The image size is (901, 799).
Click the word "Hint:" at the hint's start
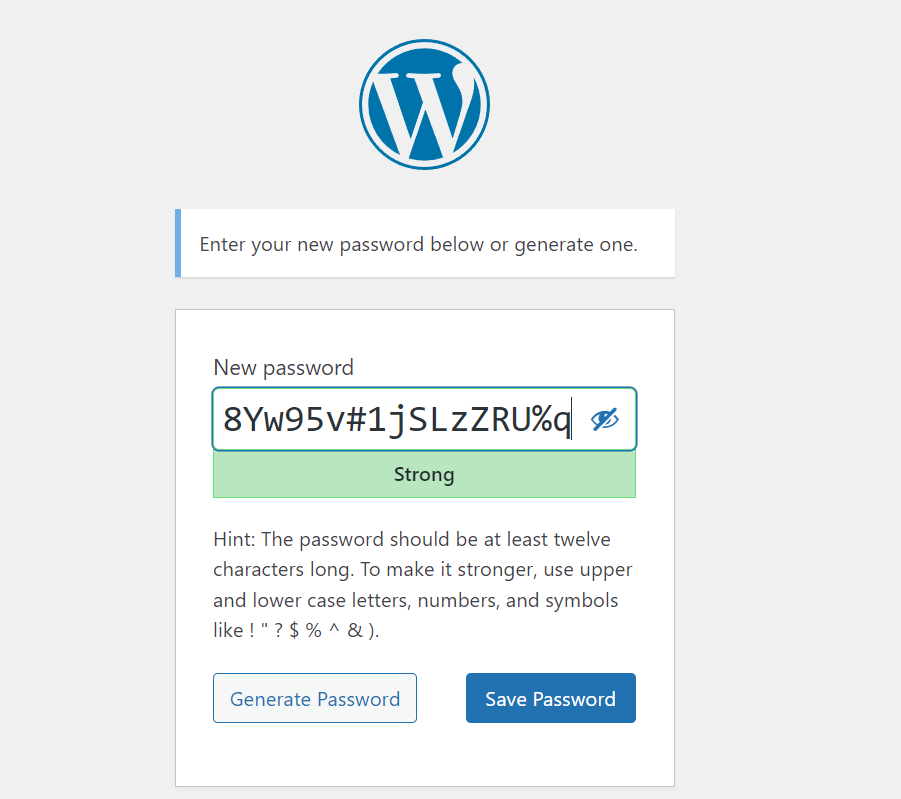[x=235, y=540]
